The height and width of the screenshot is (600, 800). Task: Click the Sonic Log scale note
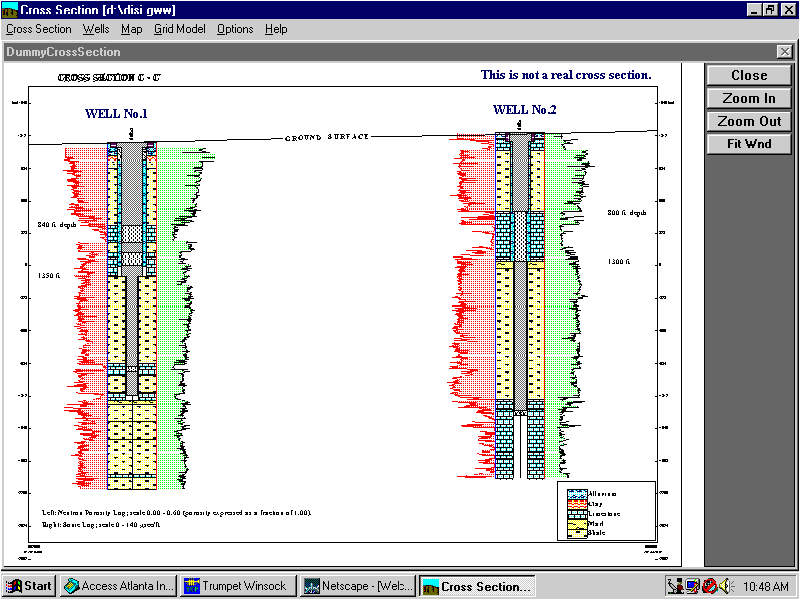(101, 524)
